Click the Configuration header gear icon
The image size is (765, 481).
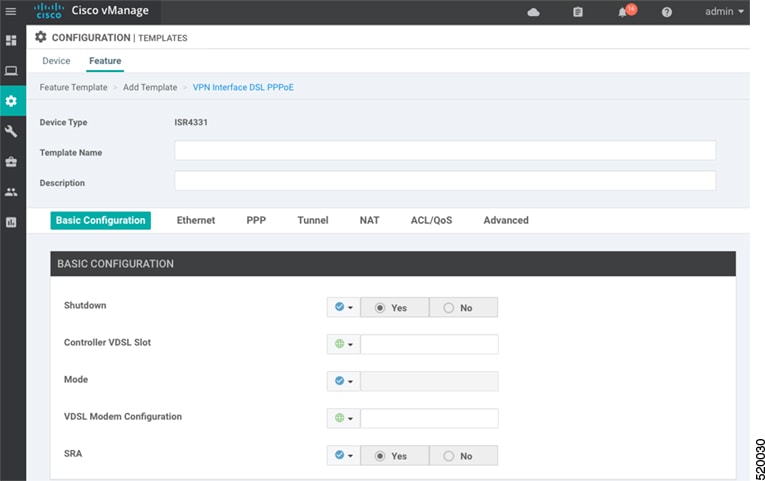click(41, 37)
